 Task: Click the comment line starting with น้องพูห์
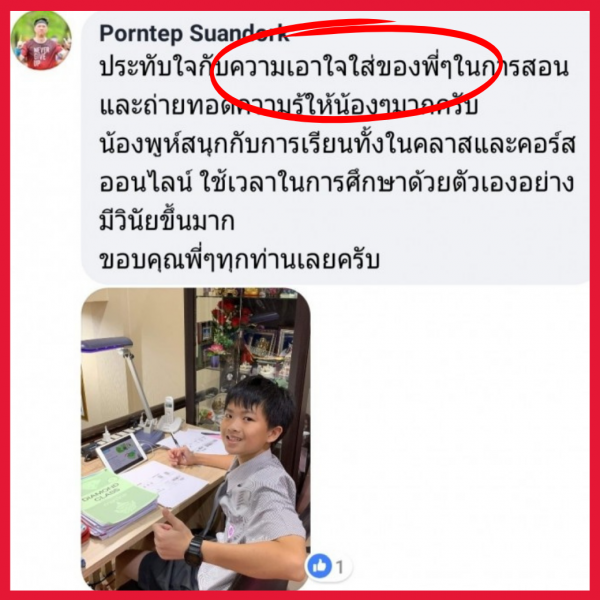(337, 145)
